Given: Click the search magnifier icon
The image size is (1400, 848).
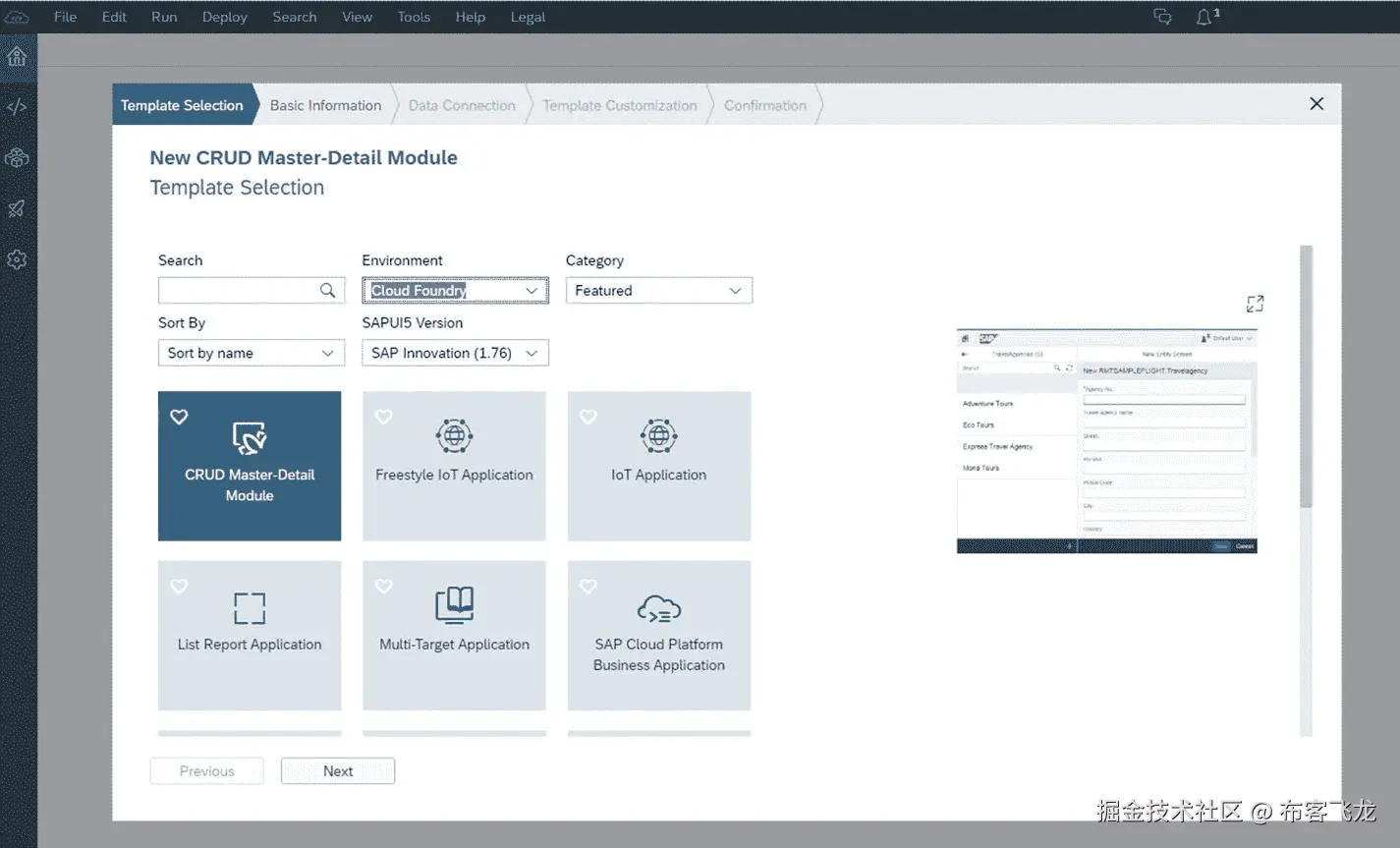Looking at the screenshot, I should pos(327,290).
